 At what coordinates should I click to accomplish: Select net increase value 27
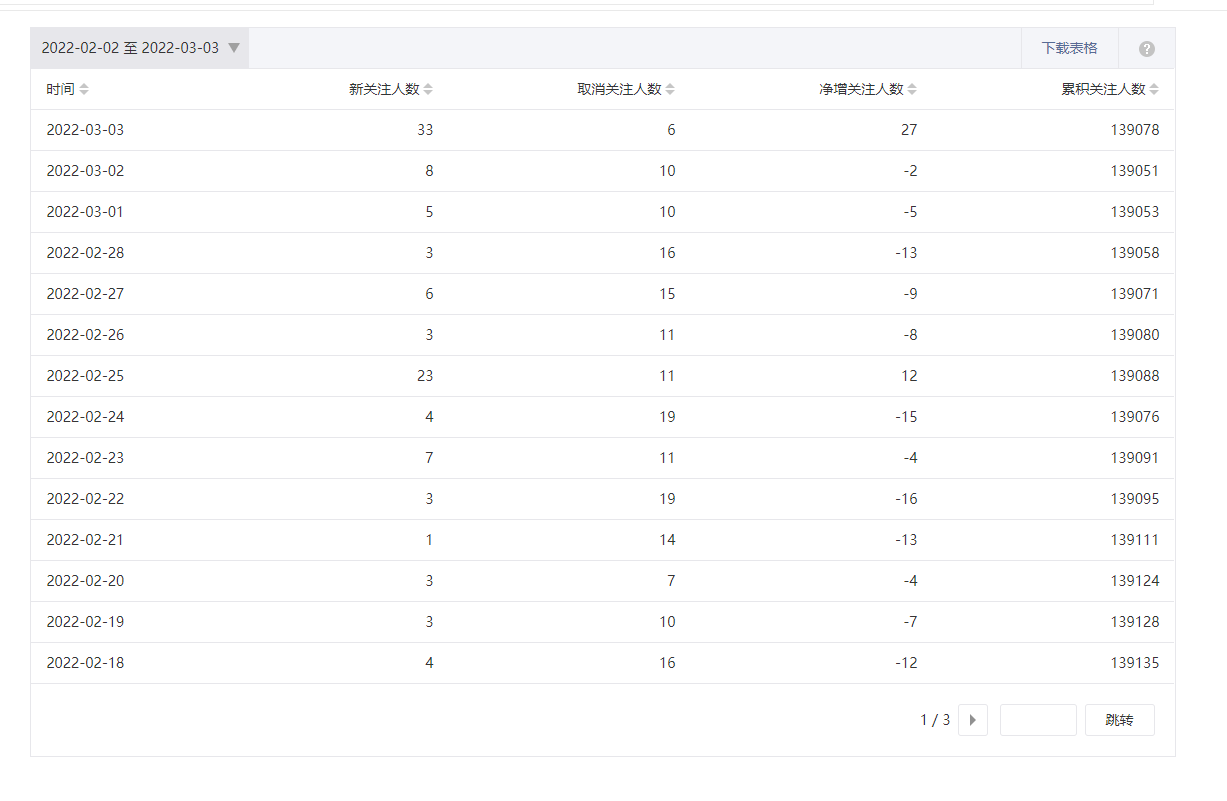coord(909,130)
